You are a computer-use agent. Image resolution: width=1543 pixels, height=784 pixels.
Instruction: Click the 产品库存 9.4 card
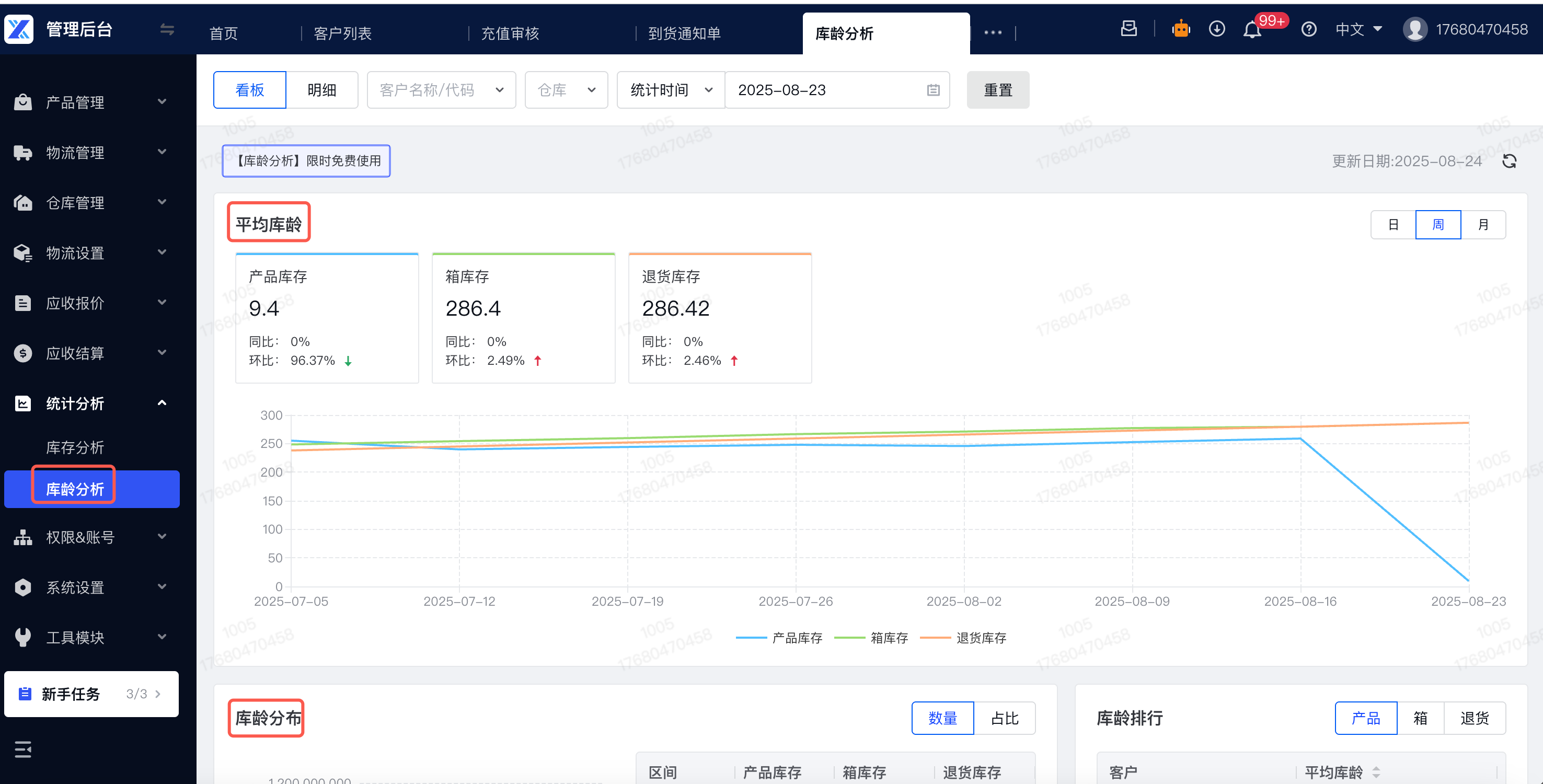[327, 318]
